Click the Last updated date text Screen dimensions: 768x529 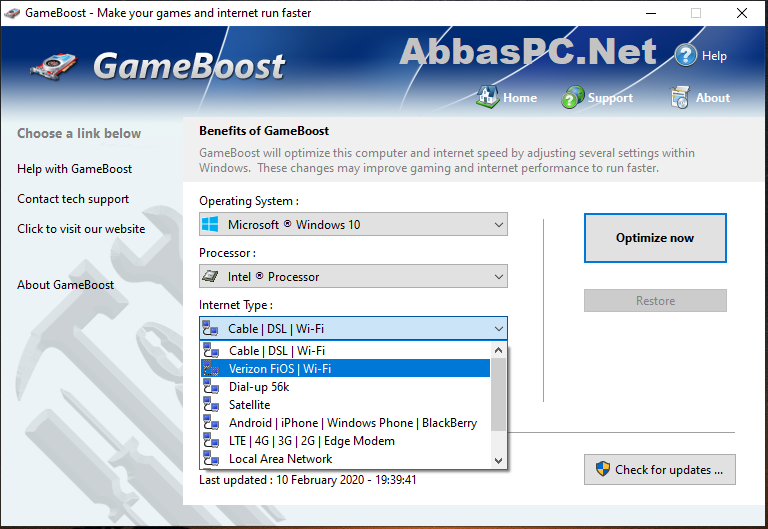[308, 480]
